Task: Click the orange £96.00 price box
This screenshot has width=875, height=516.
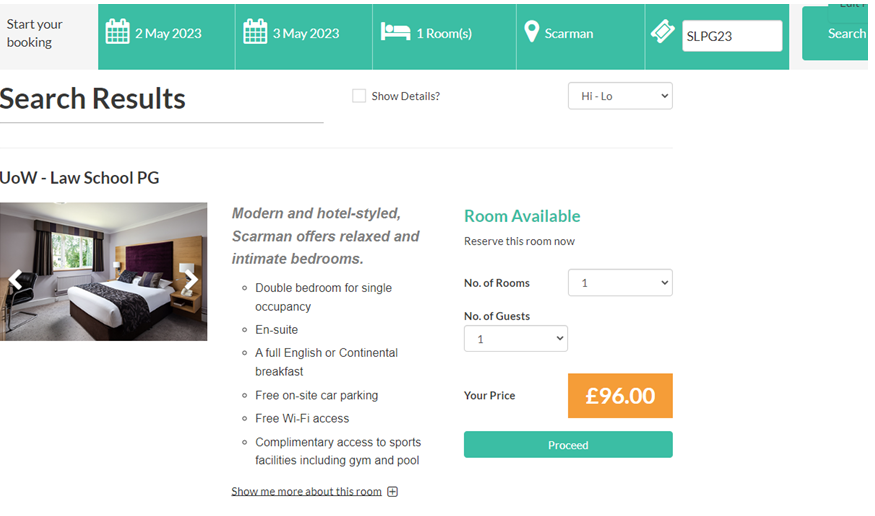Action: point(620,396)
